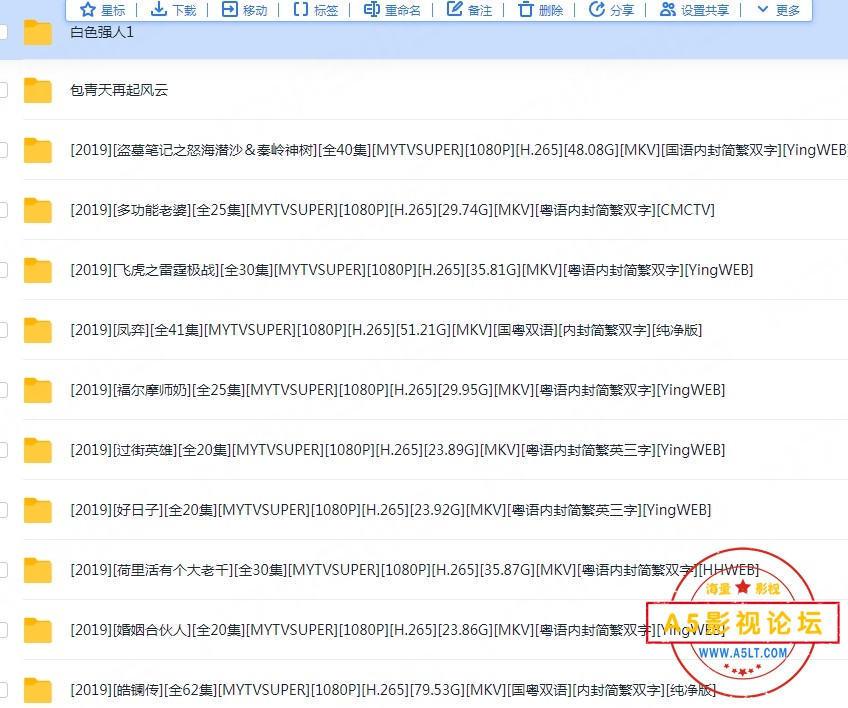
Task: Click the delete (删除) trash icon
Action: [526, 9]
